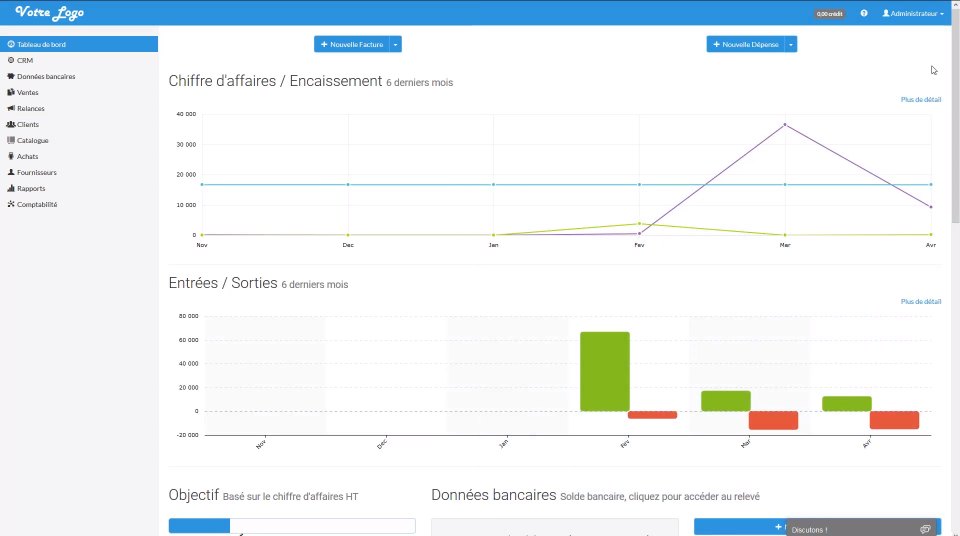Open the Clients list
Screen dimensions: 960x536
pyautogui.click(x=22, y=124)
